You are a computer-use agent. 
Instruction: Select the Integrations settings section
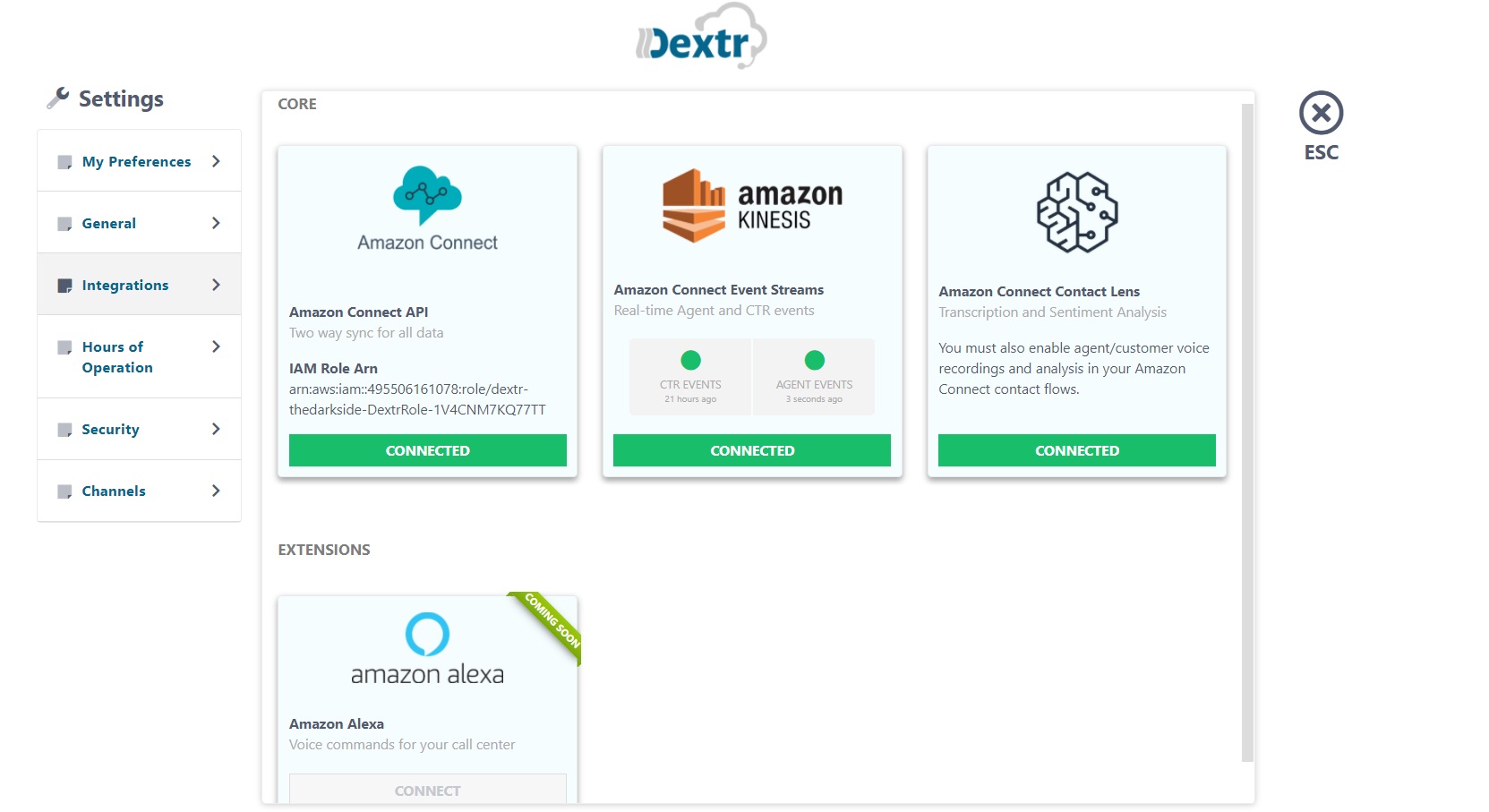point(139,285)
